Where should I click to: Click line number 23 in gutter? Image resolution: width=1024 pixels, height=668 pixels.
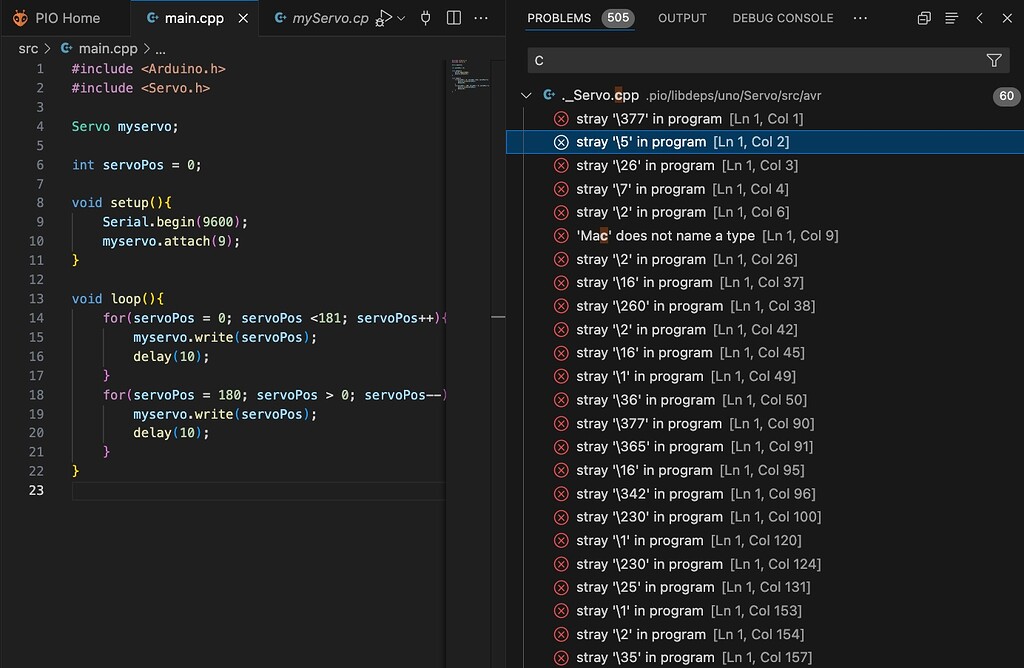tap(36, 490)
